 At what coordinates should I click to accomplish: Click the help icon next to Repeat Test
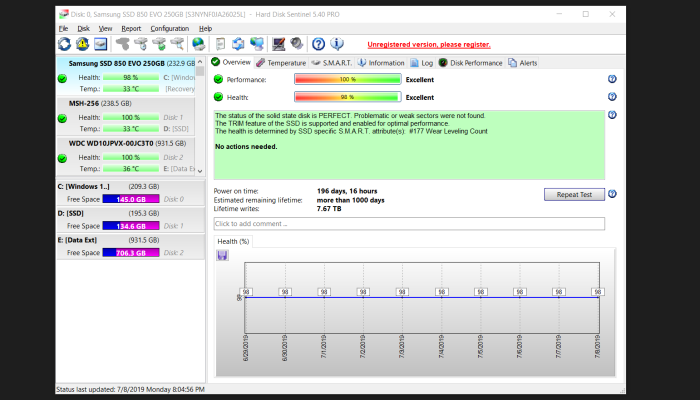coord(612,194)
